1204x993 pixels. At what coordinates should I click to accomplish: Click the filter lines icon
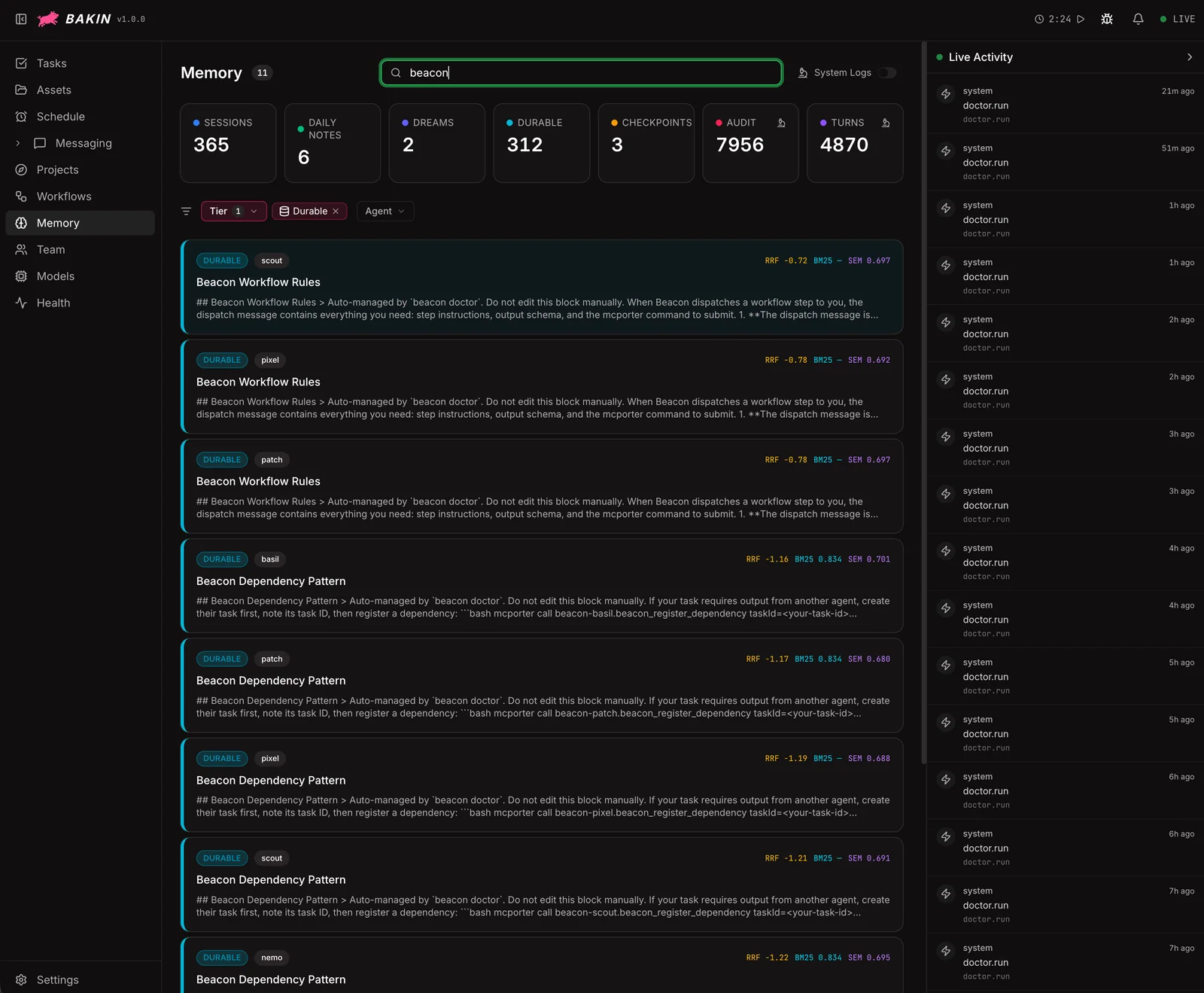(x=187, y=212)
